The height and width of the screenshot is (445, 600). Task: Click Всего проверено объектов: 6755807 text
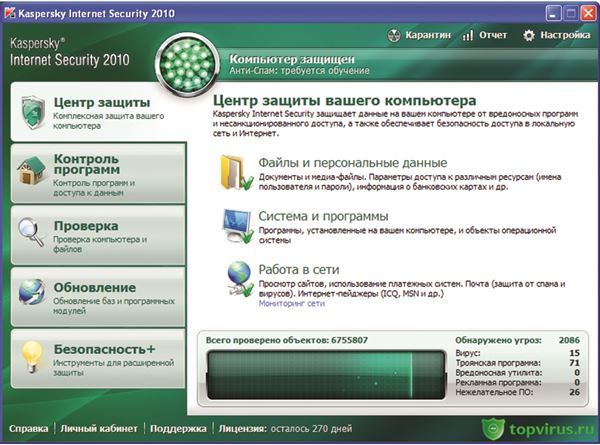point(287,340)
